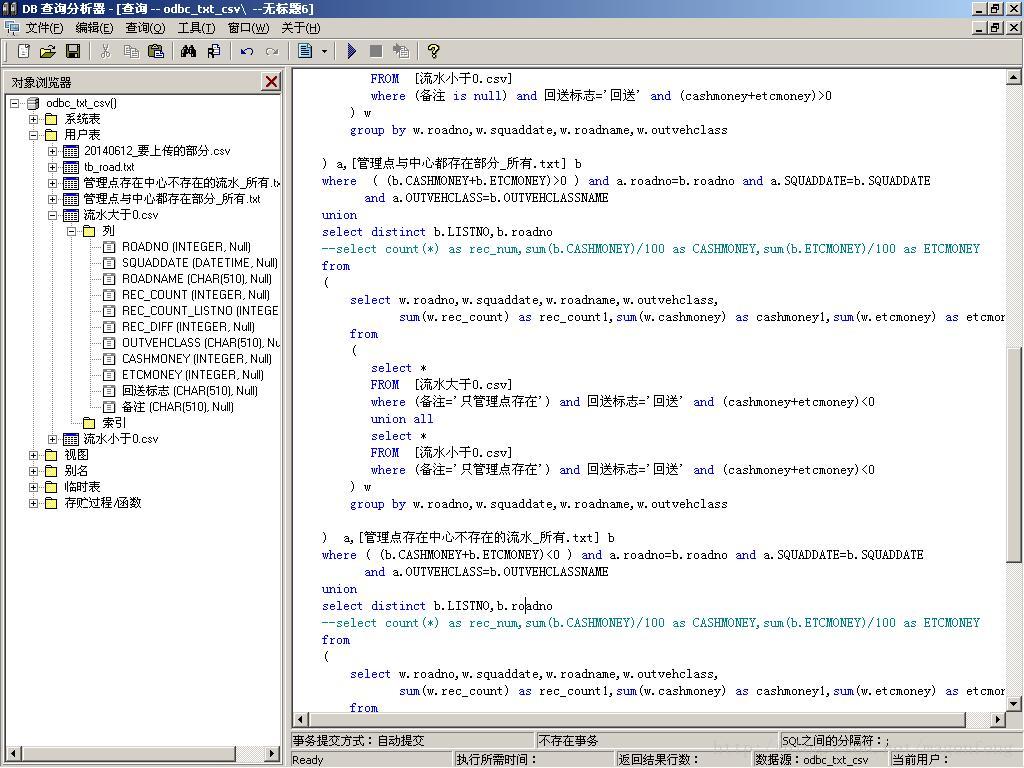Paste from clipboard using the toolbar icon
This screenshot has height=768, width=1024.
tap(155, 51)
